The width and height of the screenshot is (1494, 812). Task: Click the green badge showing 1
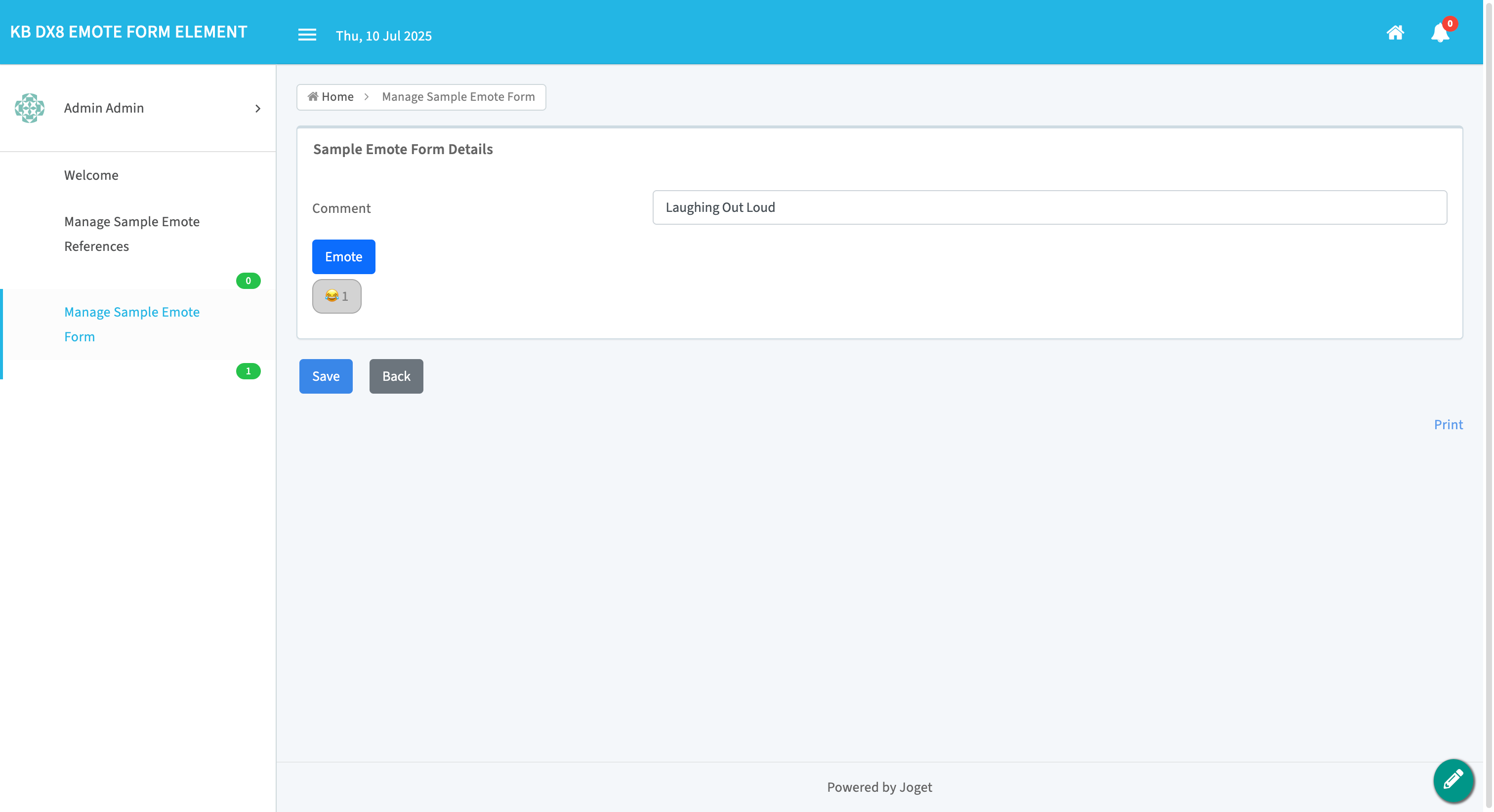pyautogui.click(x=248, y=371)
